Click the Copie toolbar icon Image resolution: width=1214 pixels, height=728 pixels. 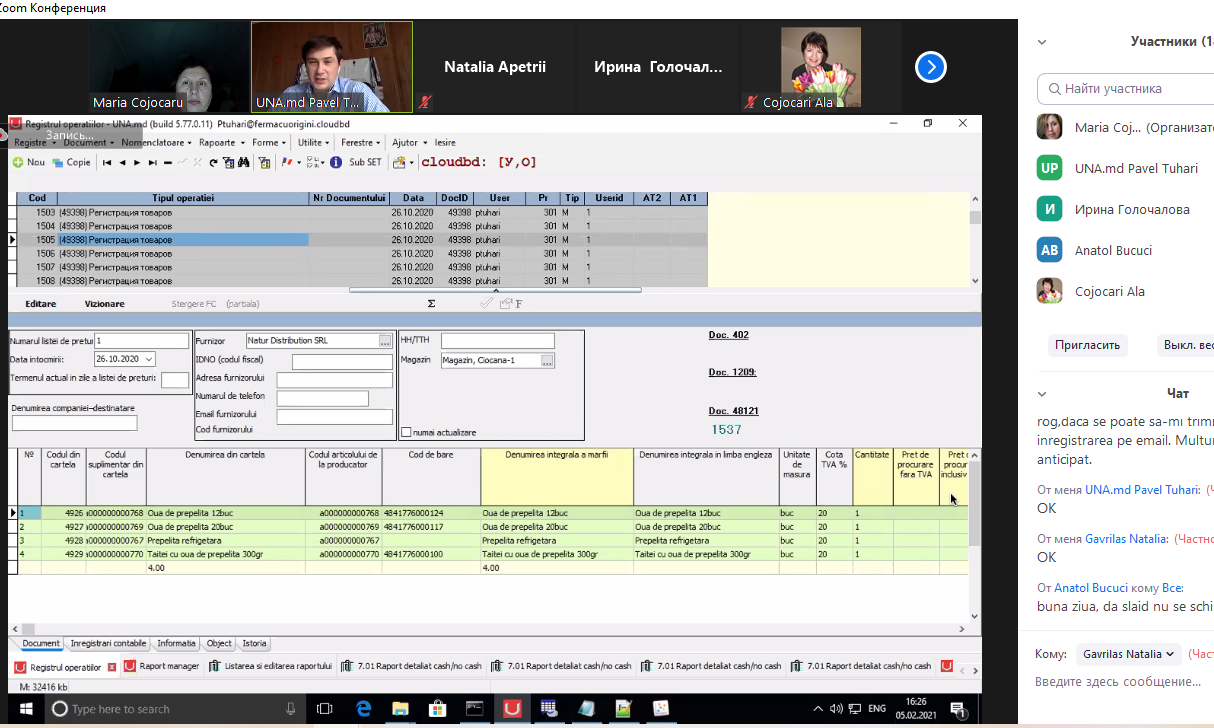(58, 162)
